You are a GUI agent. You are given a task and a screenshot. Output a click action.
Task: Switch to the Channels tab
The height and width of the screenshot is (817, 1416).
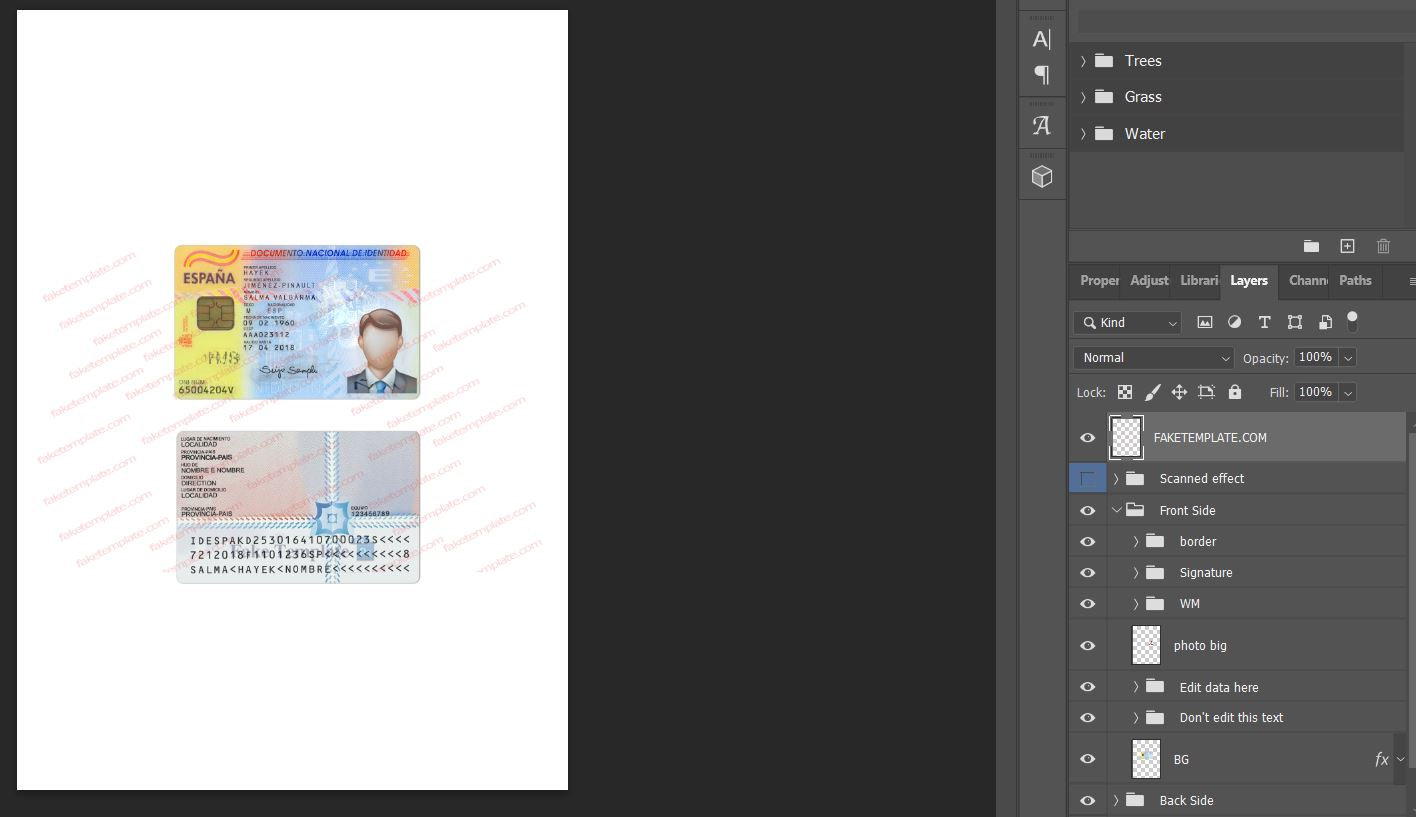pyautogui.click(x=1308, y=281)
